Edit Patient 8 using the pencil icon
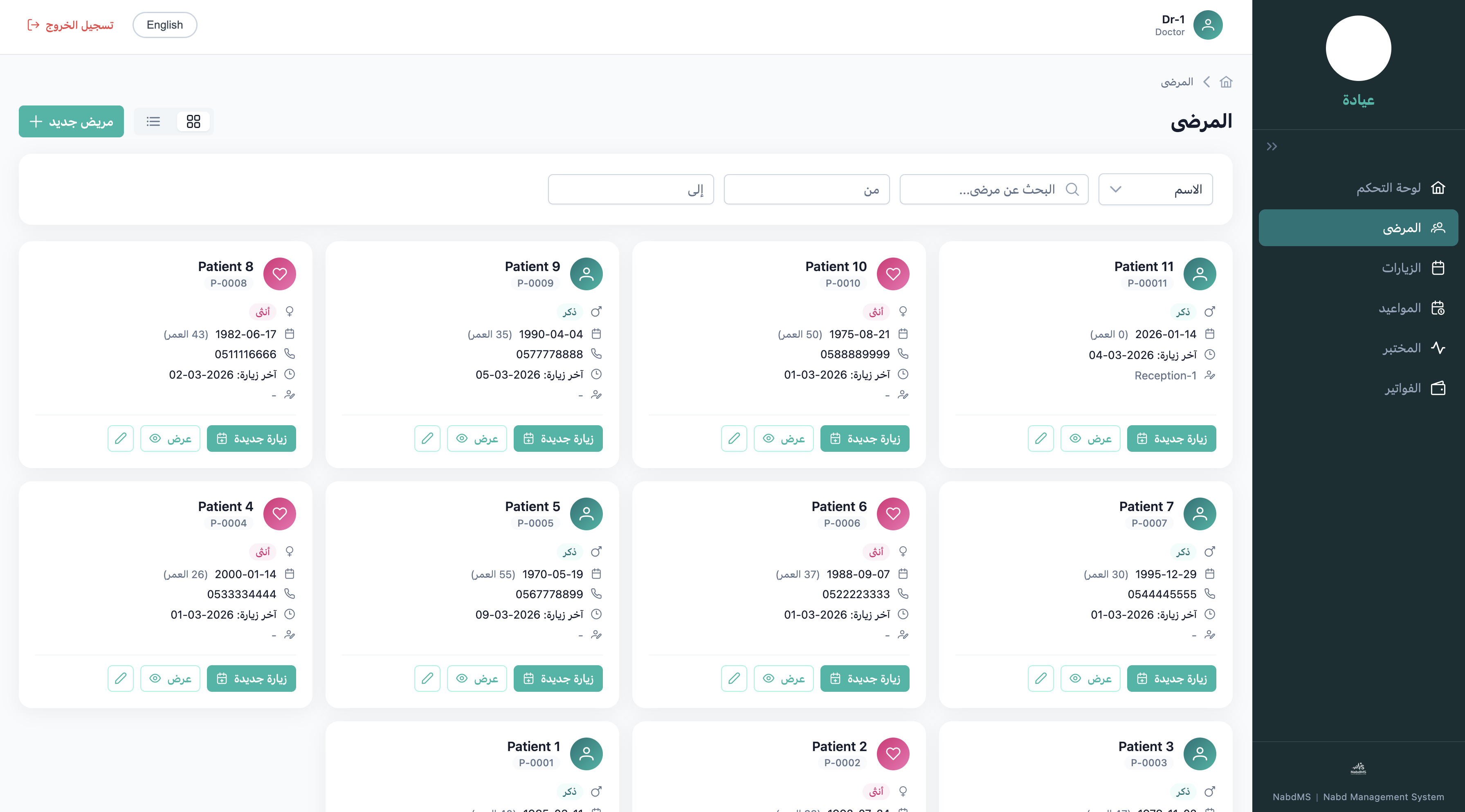 120,438
